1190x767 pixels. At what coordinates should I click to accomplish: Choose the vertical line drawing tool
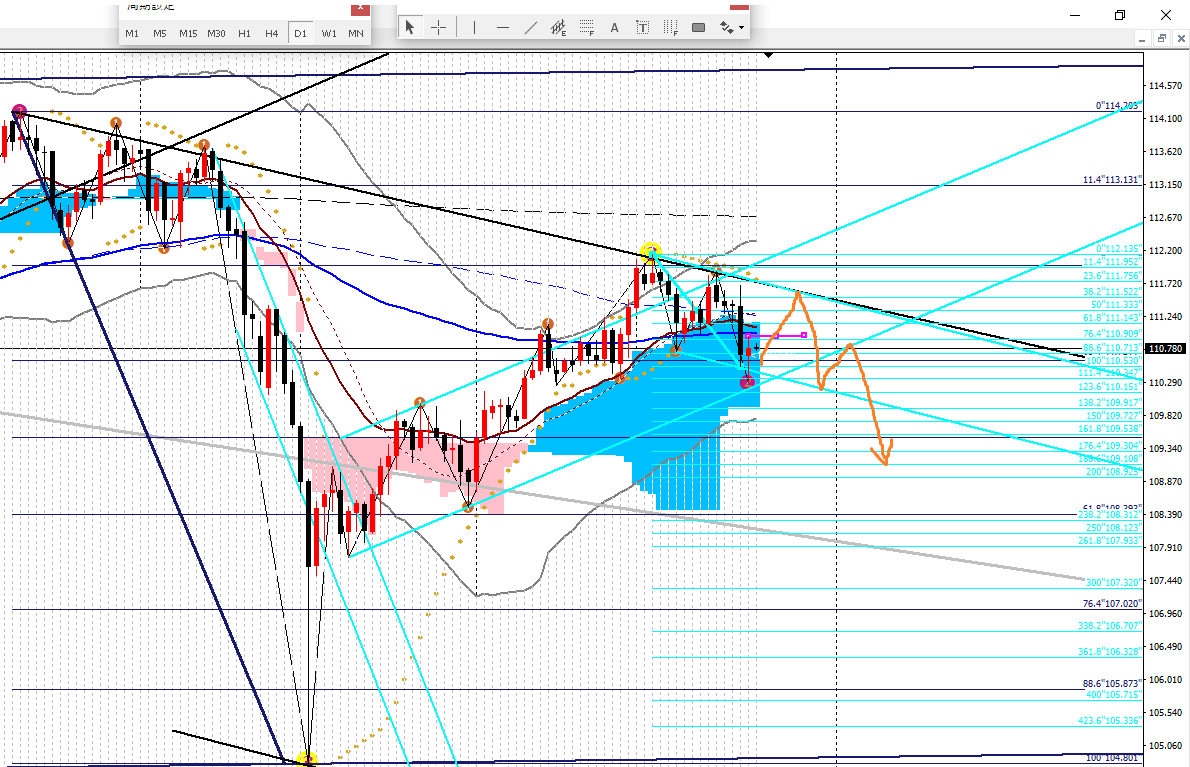point(474,27)
